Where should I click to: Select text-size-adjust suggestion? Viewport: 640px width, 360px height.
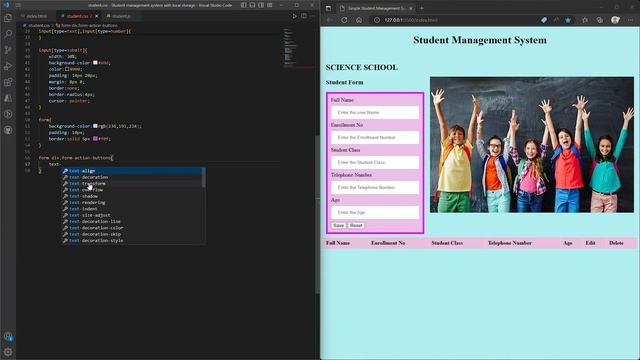pyautogui.click(x=132, y=215)
